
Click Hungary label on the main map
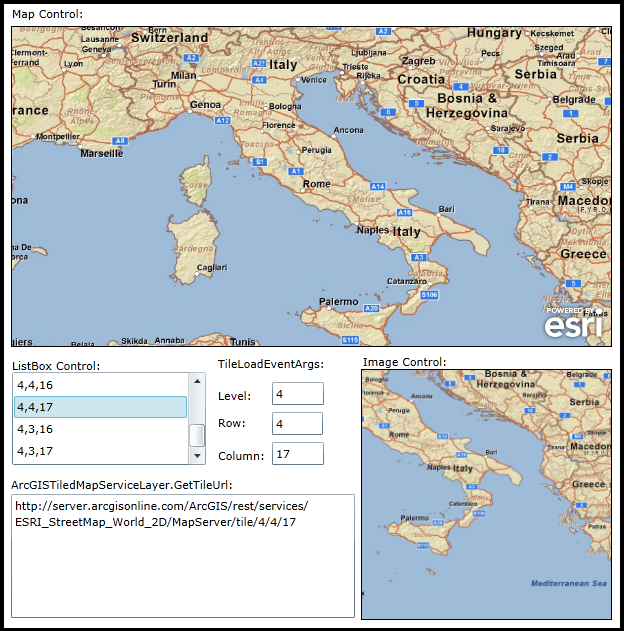pyautogui.click(x=494, y=33)
